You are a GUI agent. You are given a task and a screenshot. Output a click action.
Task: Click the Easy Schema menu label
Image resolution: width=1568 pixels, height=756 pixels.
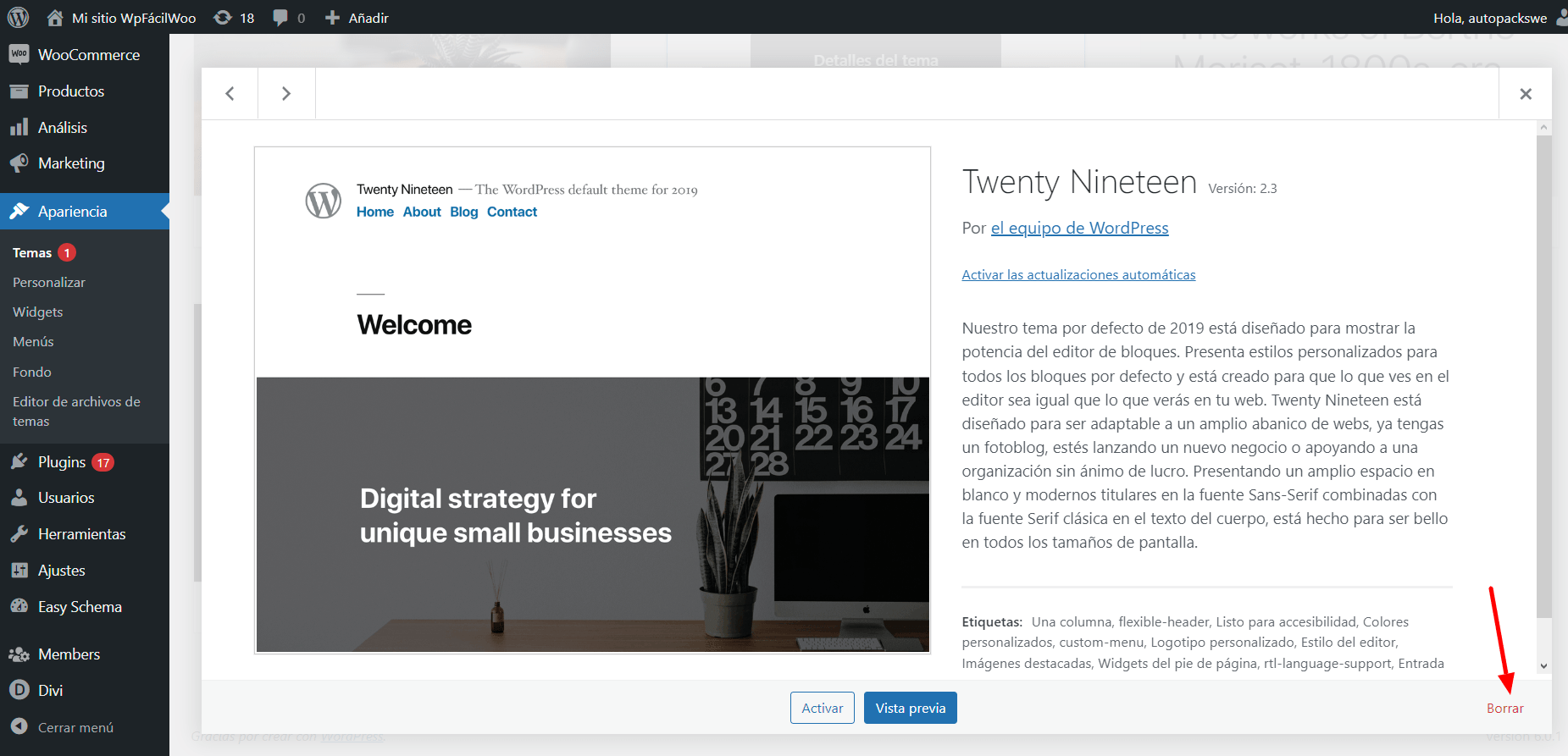point(80,606)
